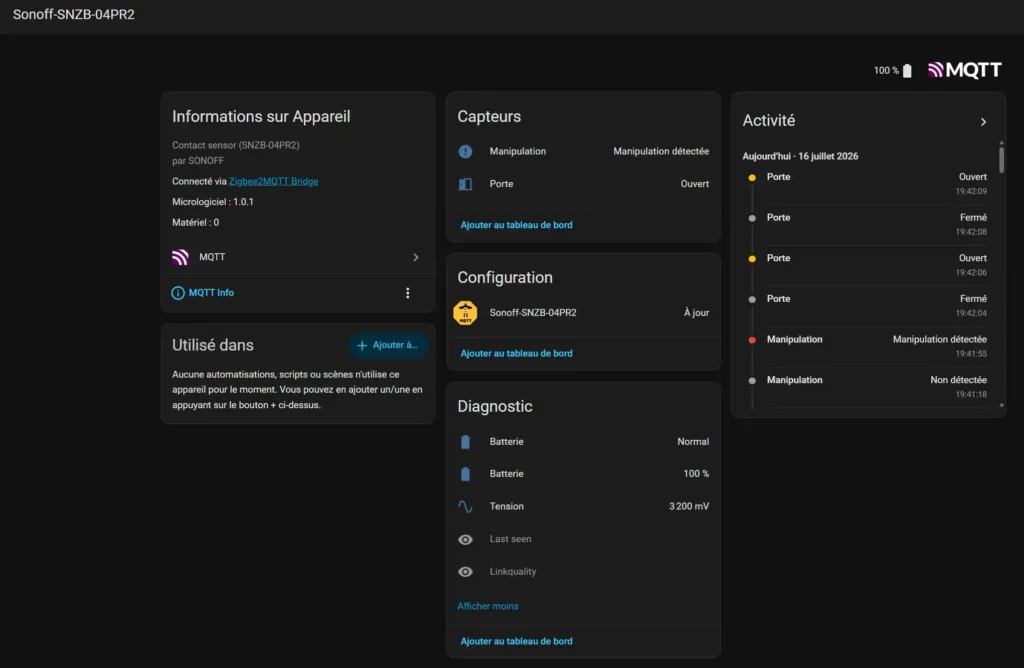Click the grey marker for Manipulation Non détectée
The image size is (1024, 668).
752,381
